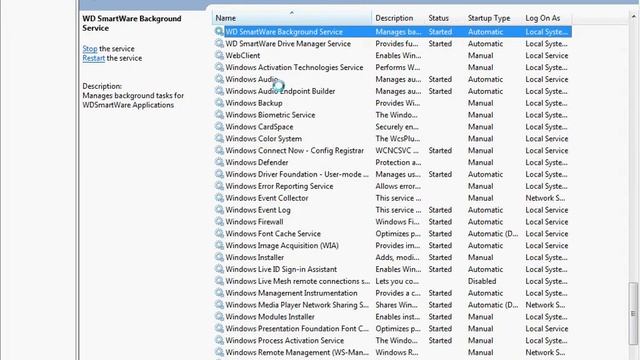Click gear icon next to Windows Backup
This screenshot has height=360, width=640.
[219, 103]
